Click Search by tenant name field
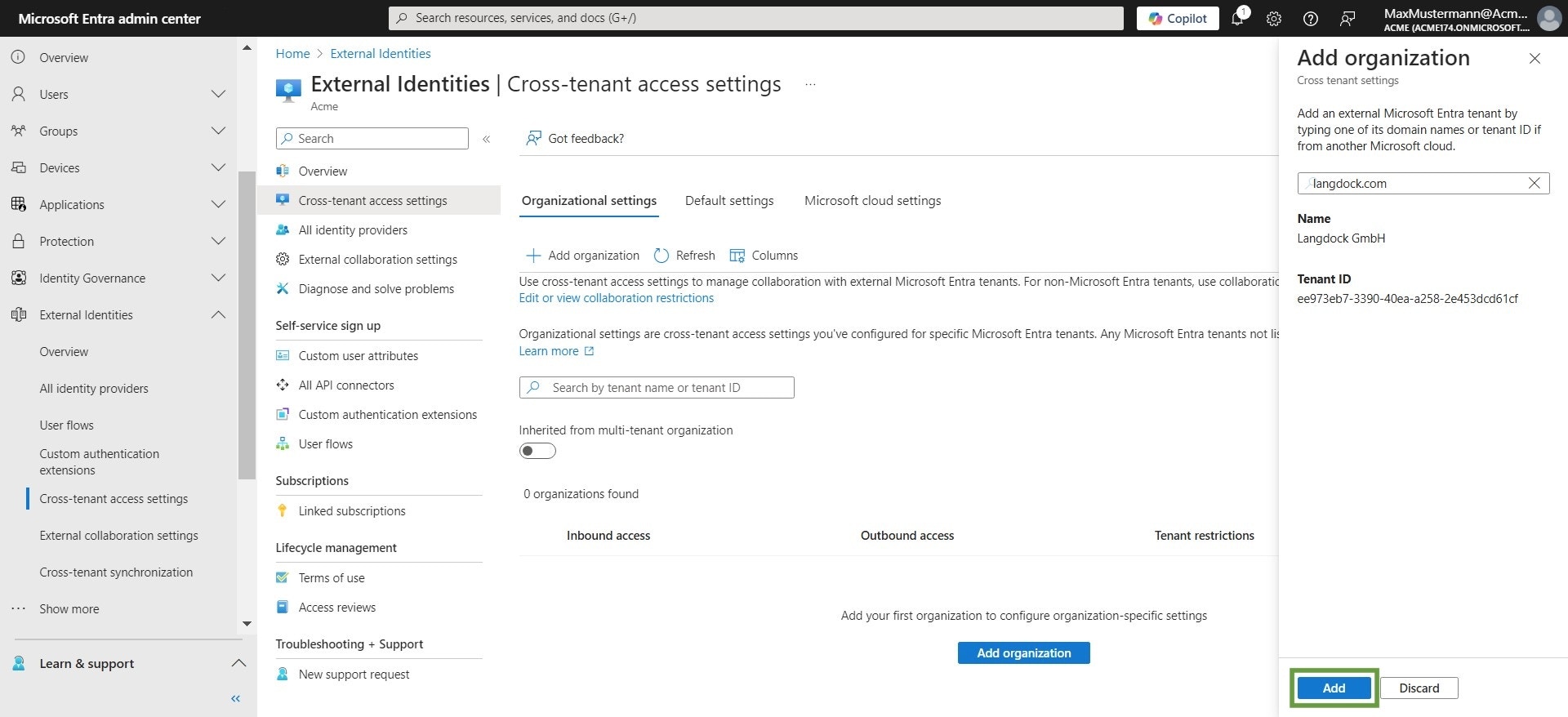This screenshot has height=717, width=1568. [x=657, y=387]
